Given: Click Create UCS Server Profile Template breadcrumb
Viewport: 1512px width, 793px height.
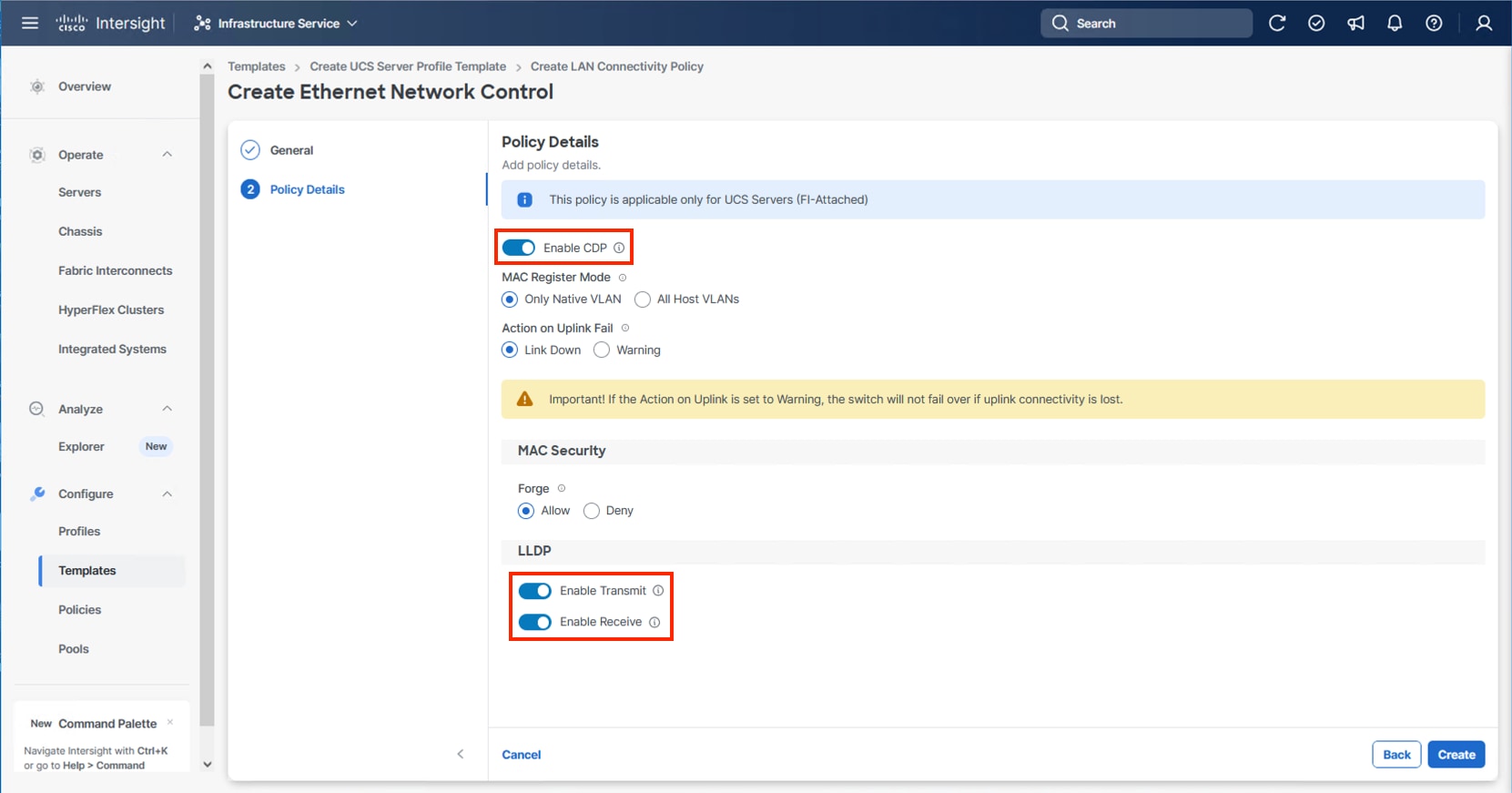Looking at the screenshot, I should (408, 66).
